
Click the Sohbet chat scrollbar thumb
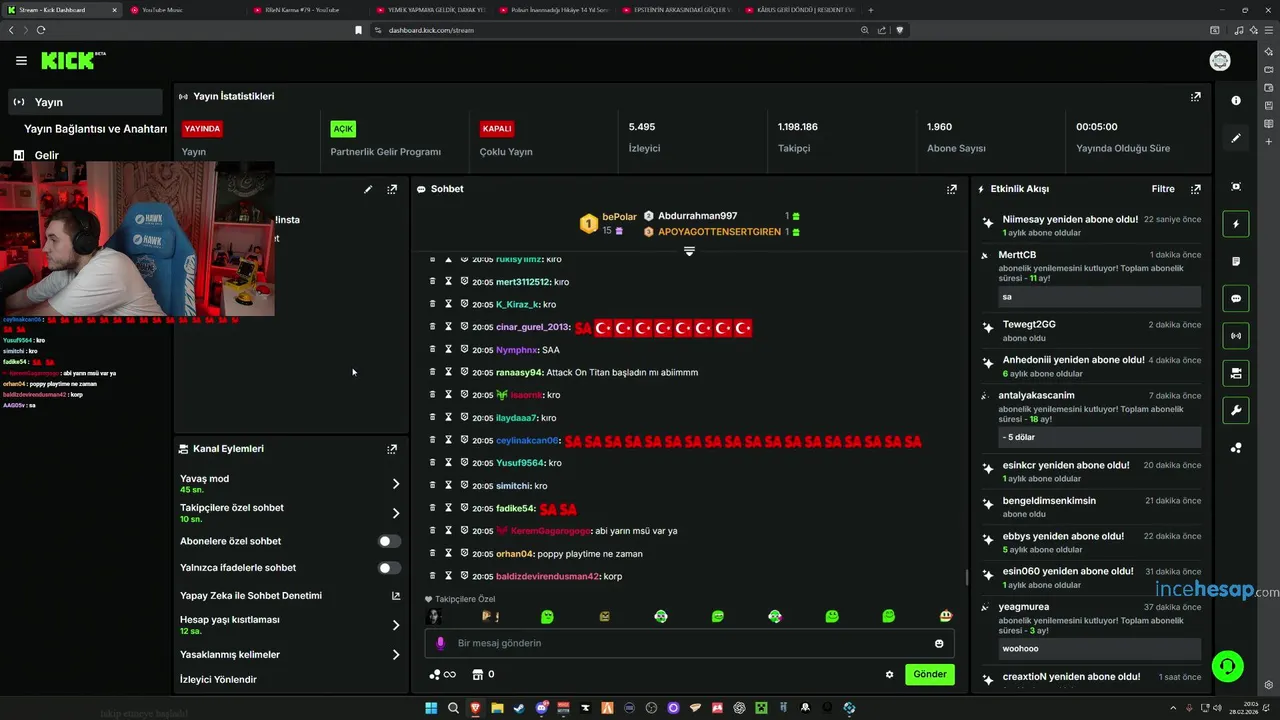point(965,577)
